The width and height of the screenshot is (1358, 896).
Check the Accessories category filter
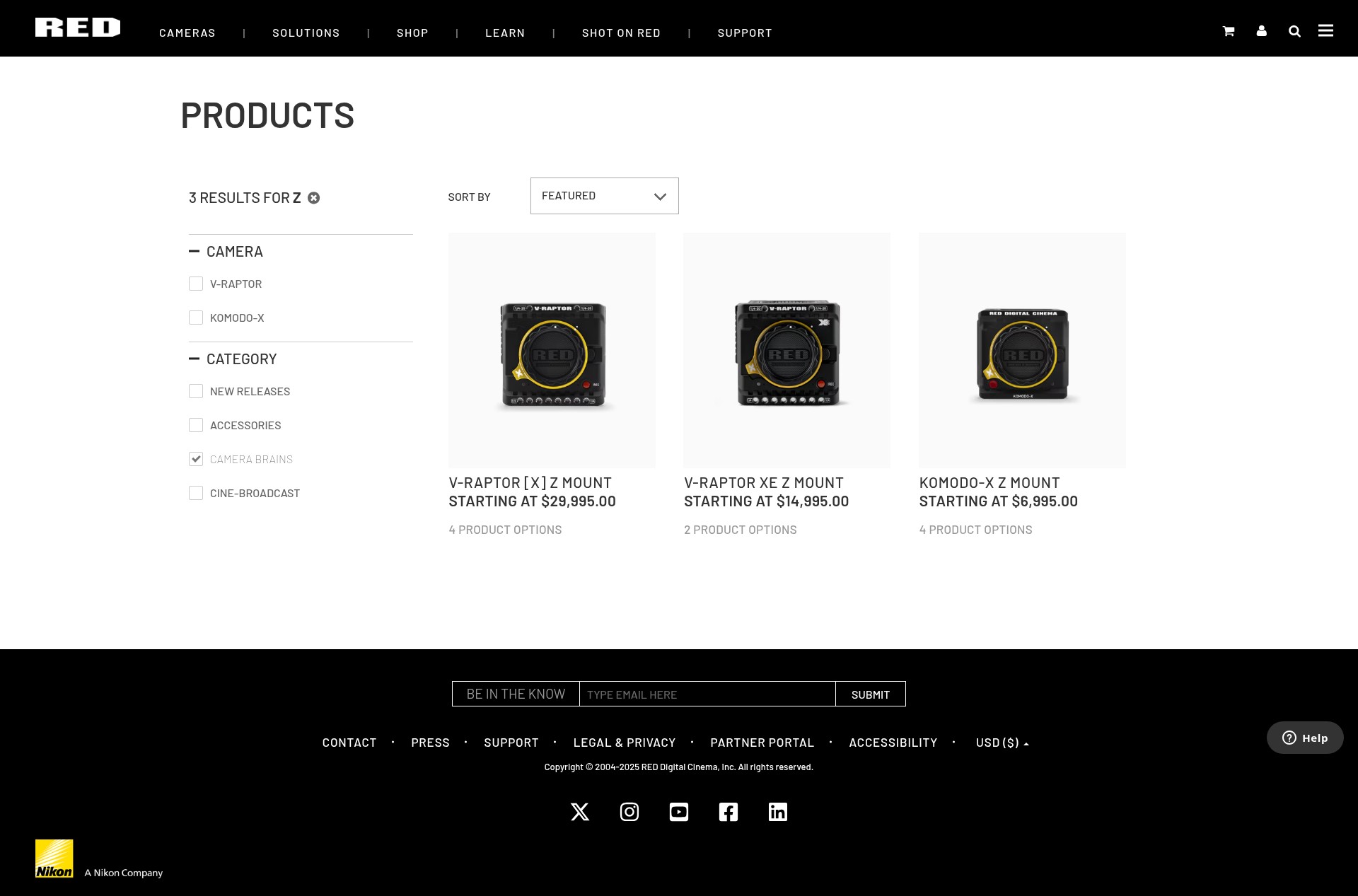pos(196,425)
